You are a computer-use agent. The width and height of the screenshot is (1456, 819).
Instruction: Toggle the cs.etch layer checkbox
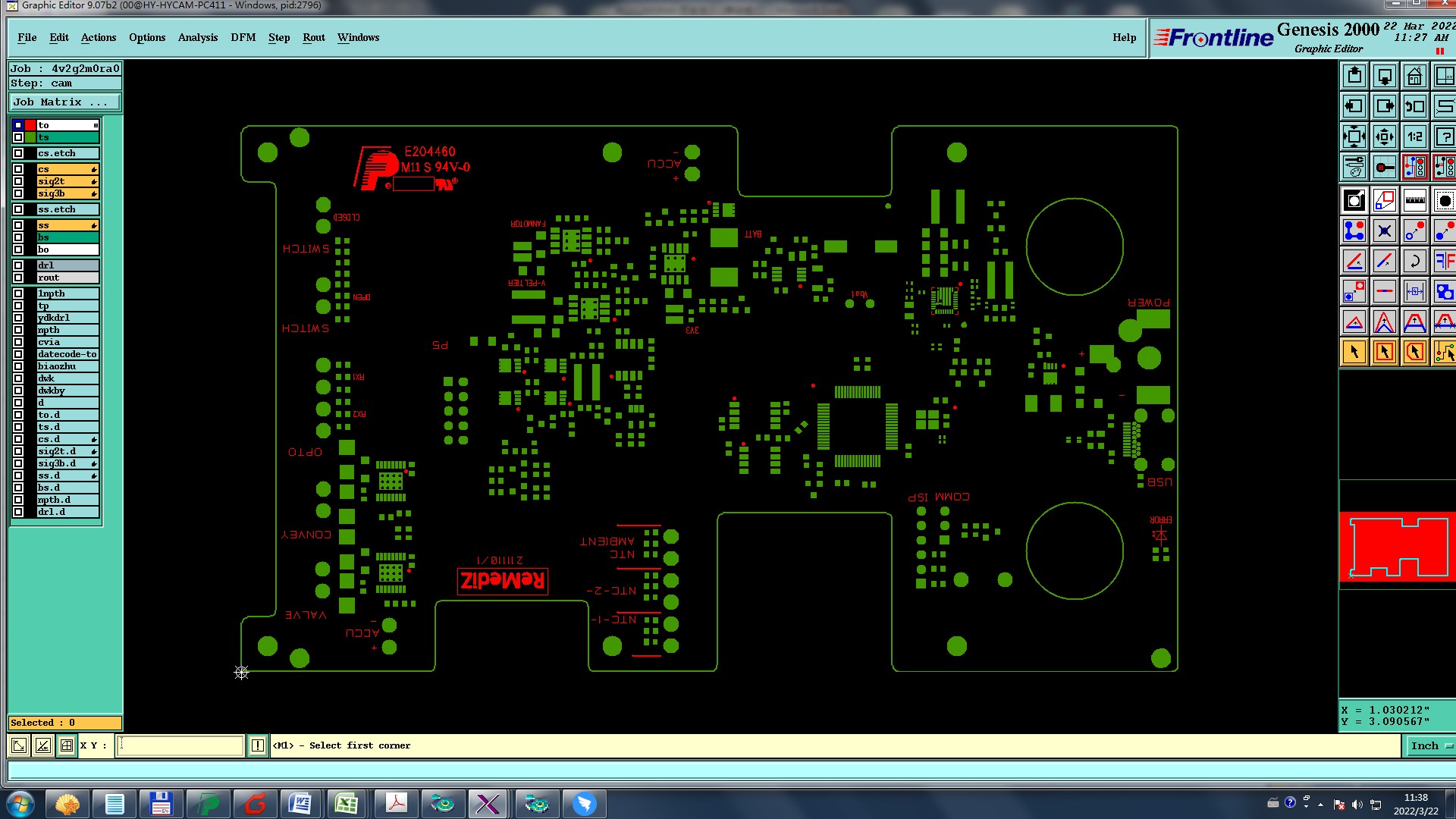point(18,153)
